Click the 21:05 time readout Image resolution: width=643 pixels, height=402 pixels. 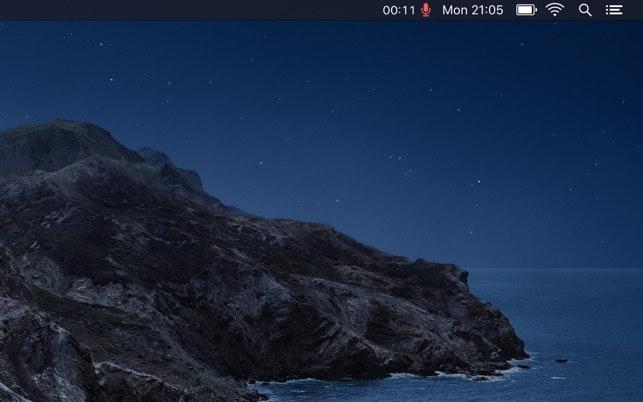pyautogui.click(x=487, y=10)
